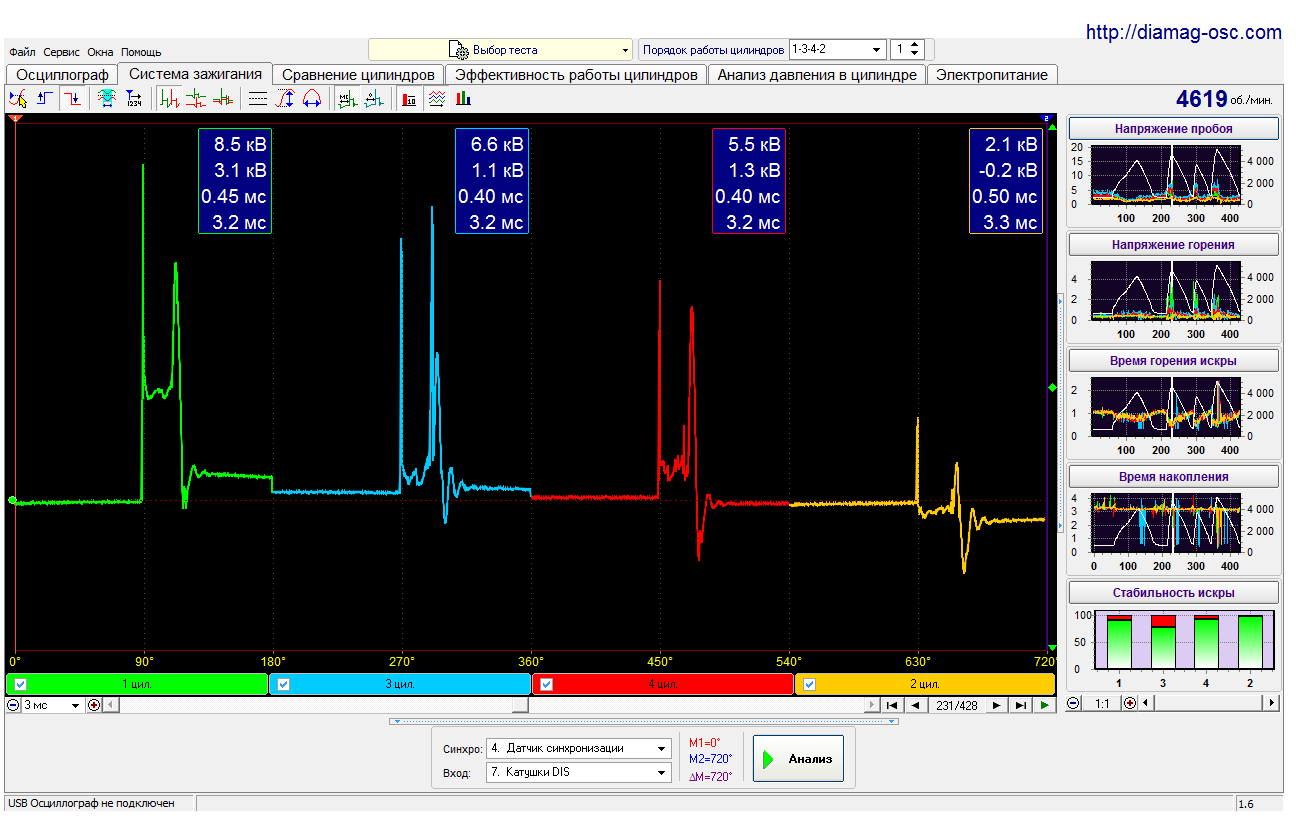Start playback with green play arrow
Screen dimensions: 1296x816
(x=1044, y=705)
